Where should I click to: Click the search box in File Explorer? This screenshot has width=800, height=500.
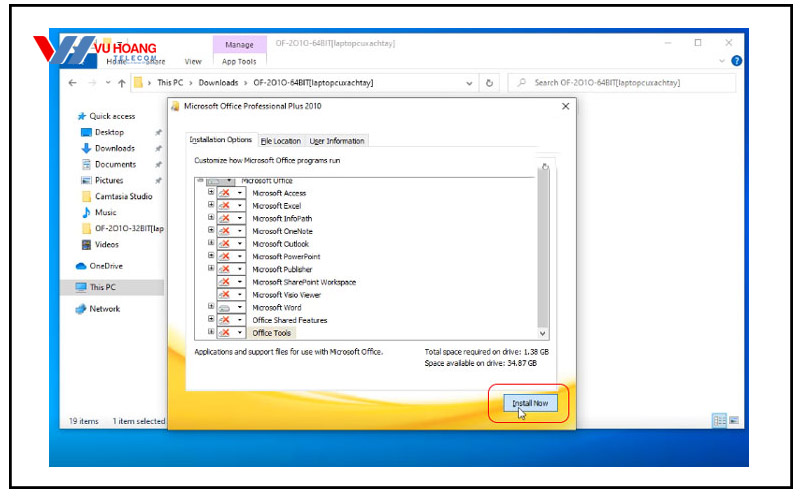(x=625, y=83)
